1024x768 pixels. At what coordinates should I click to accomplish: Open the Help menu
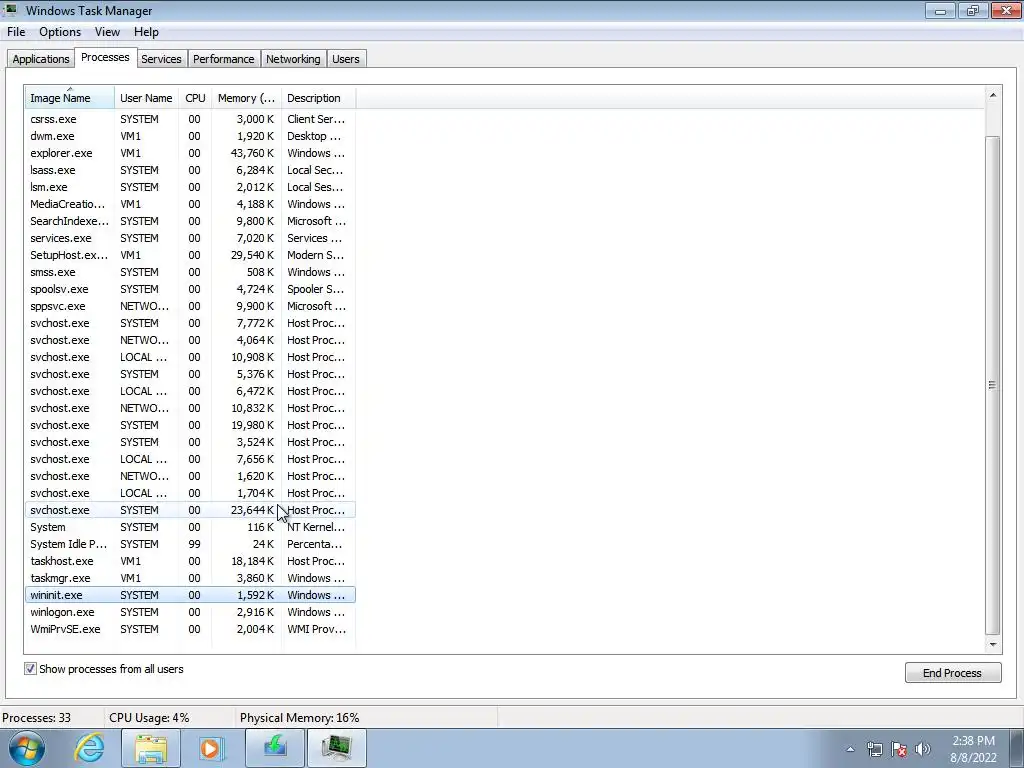tap(146, 32)
